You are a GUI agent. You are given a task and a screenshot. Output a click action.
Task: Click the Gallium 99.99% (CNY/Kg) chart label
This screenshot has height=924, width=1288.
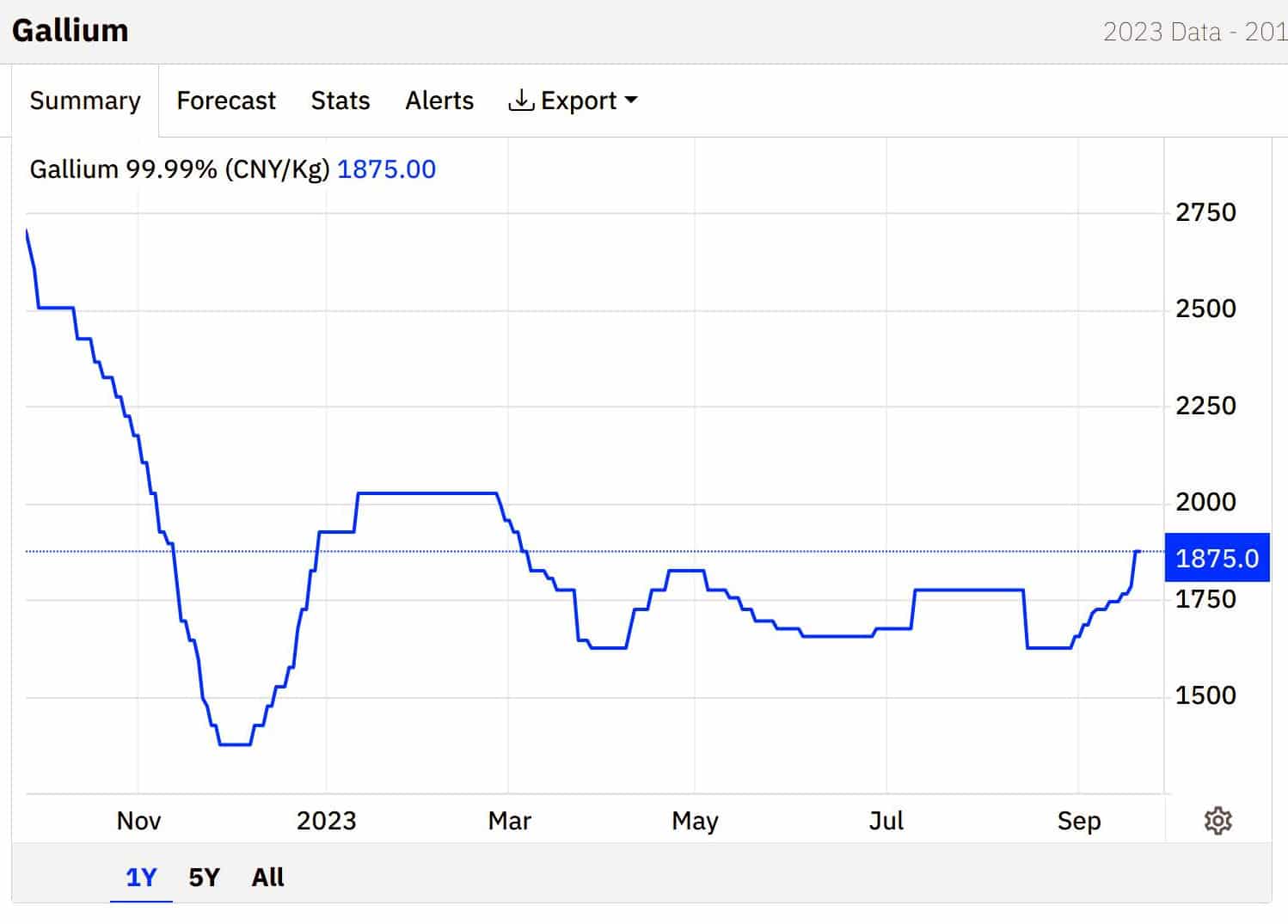180,168
